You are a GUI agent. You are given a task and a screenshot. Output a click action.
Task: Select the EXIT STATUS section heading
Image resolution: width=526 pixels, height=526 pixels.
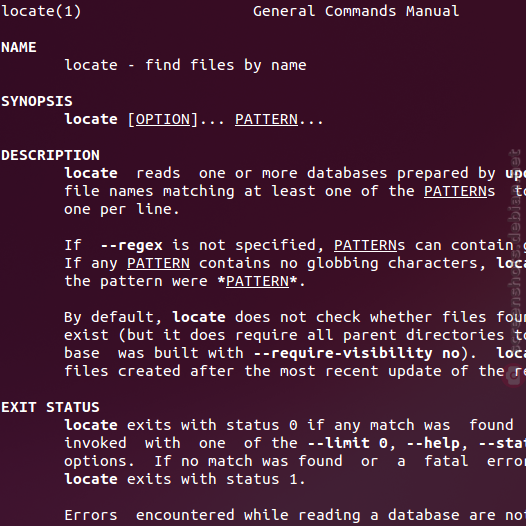coord(50,407)
